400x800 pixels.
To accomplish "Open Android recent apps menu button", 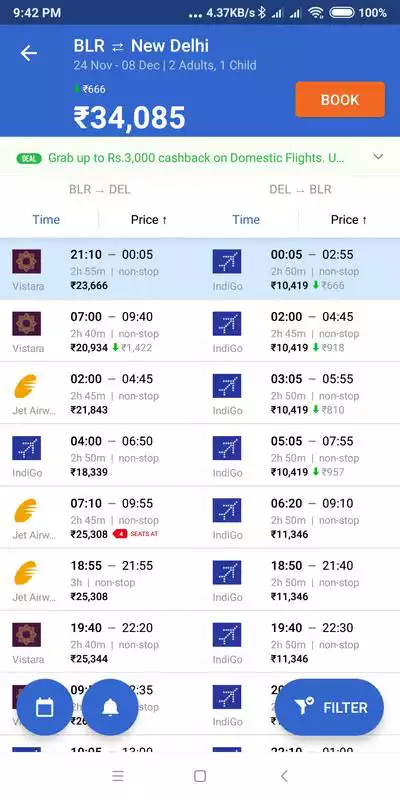I will click(x=118, y=776).
